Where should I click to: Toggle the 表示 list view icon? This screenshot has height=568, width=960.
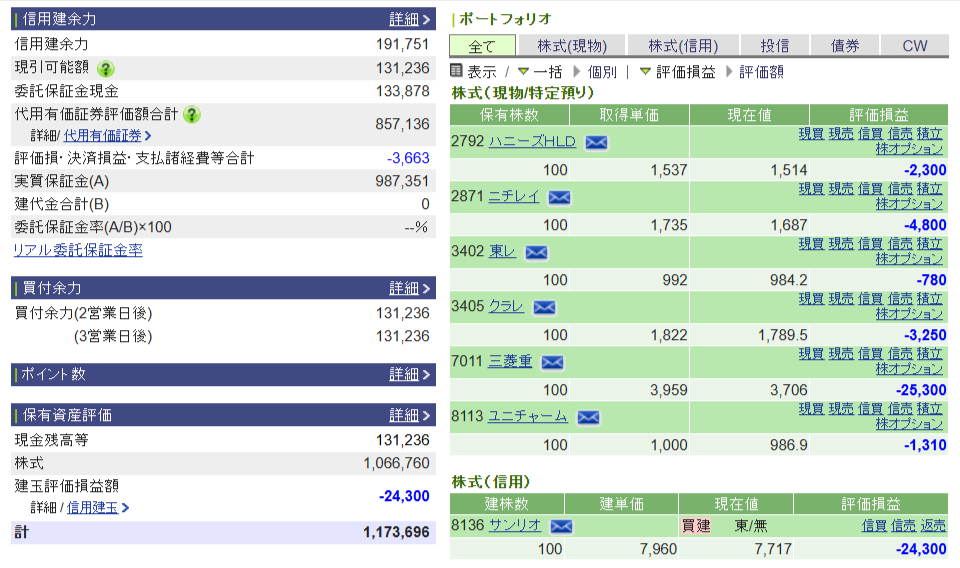(457, 71)
